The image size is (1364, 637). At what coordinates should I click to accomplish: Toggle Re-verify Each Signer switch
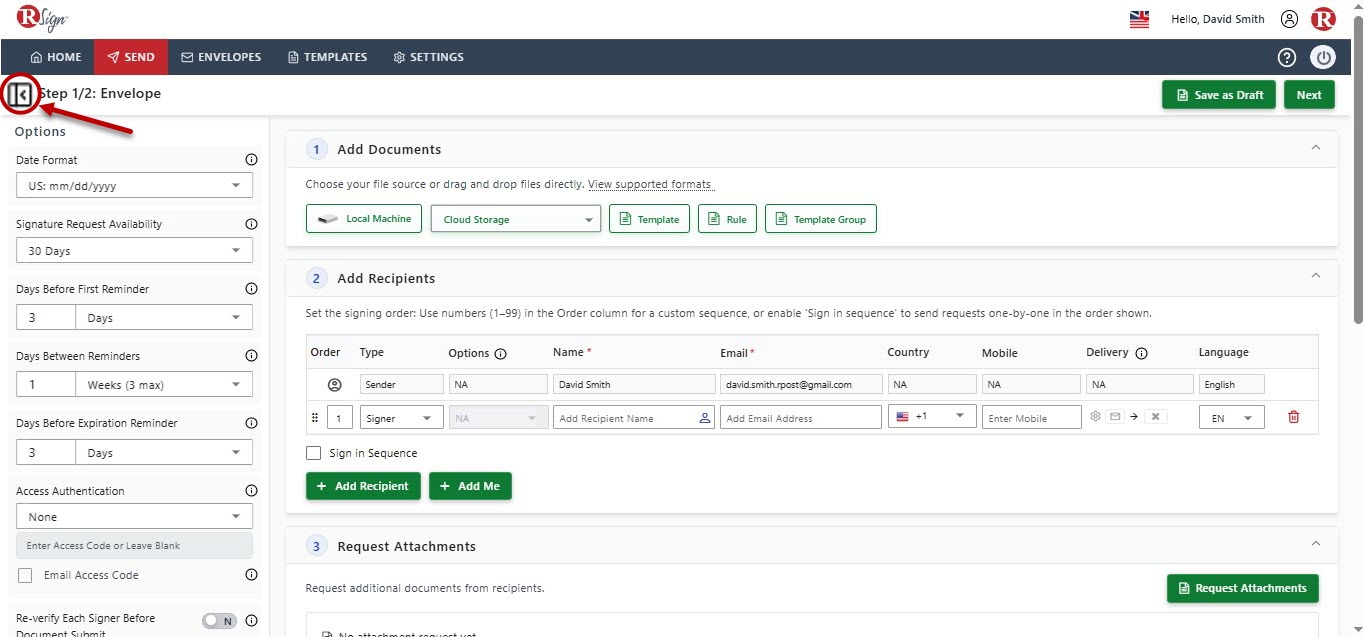point(219,620)
